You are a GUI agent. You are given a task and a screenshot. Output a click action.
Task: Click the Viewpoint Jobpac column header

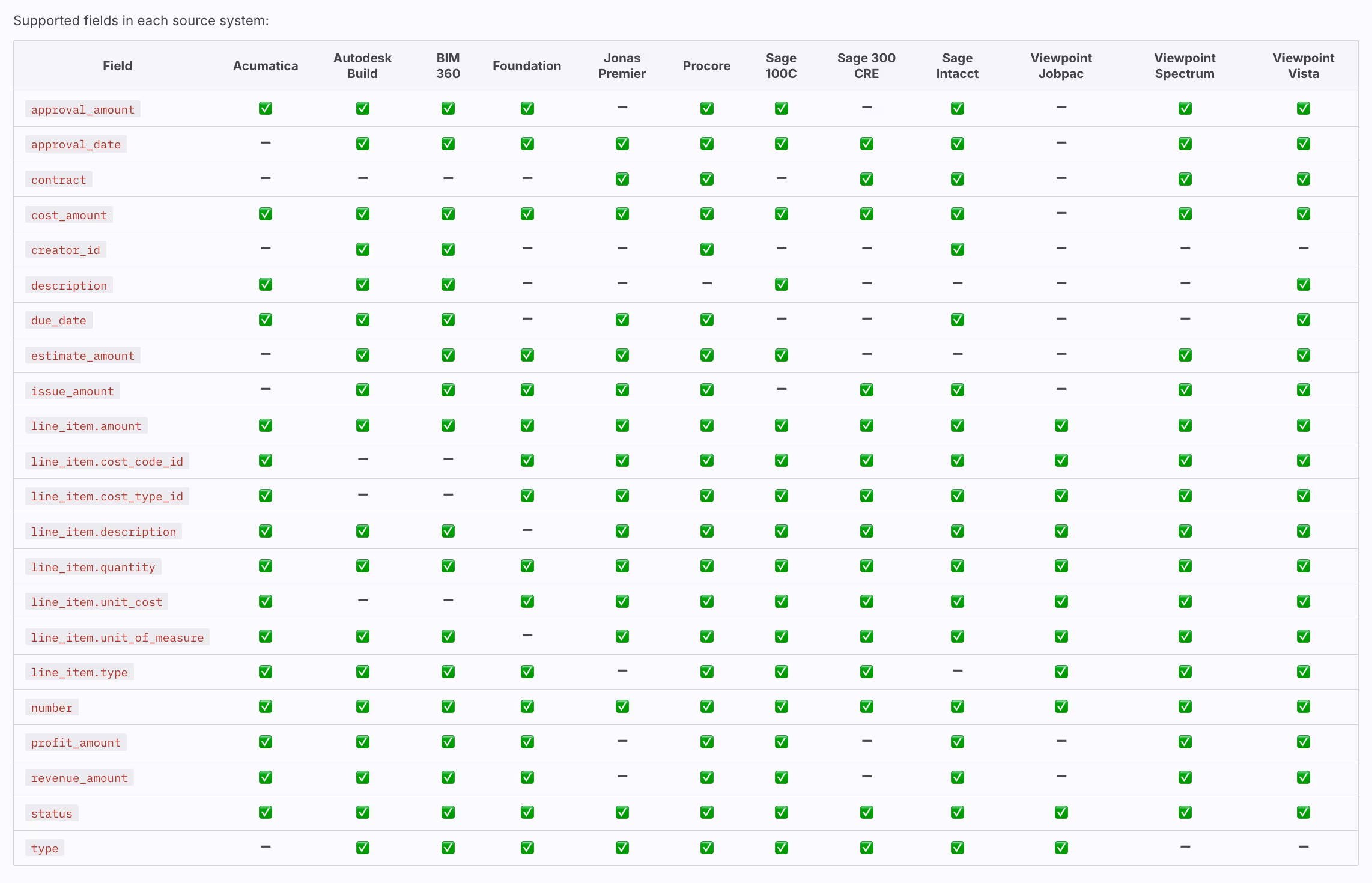coord(1061,66)
